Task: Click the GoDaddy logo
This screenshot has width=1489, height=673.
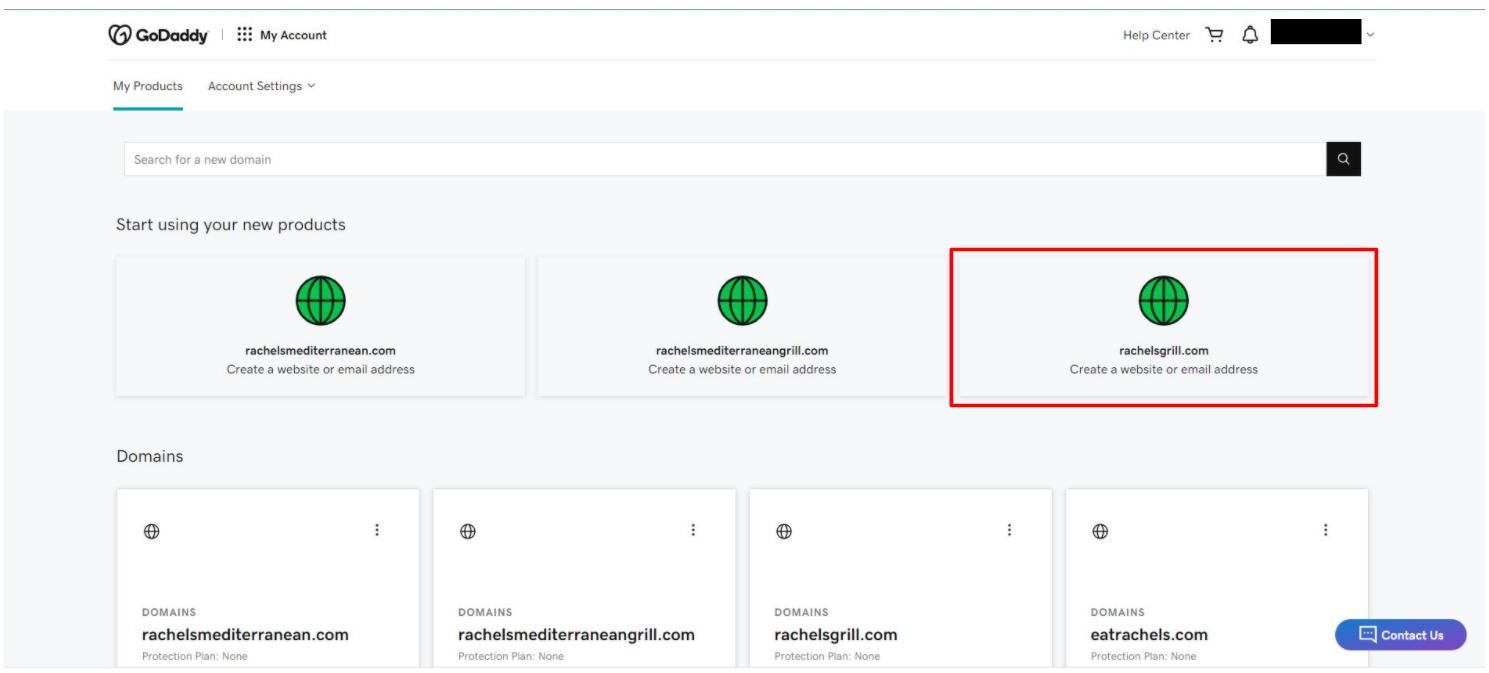Action: pyautogui.click(x=158, y=35)
